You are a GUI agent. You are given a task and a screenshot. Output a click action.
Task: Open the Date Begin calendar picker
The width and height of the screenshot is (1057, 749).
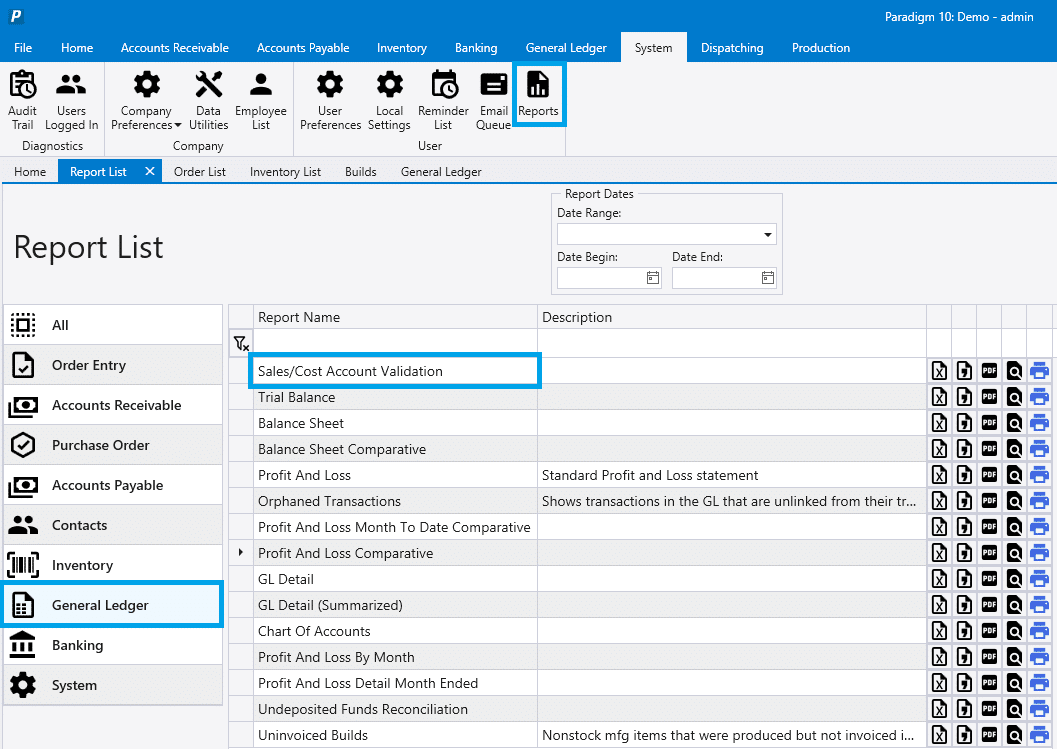653,278
